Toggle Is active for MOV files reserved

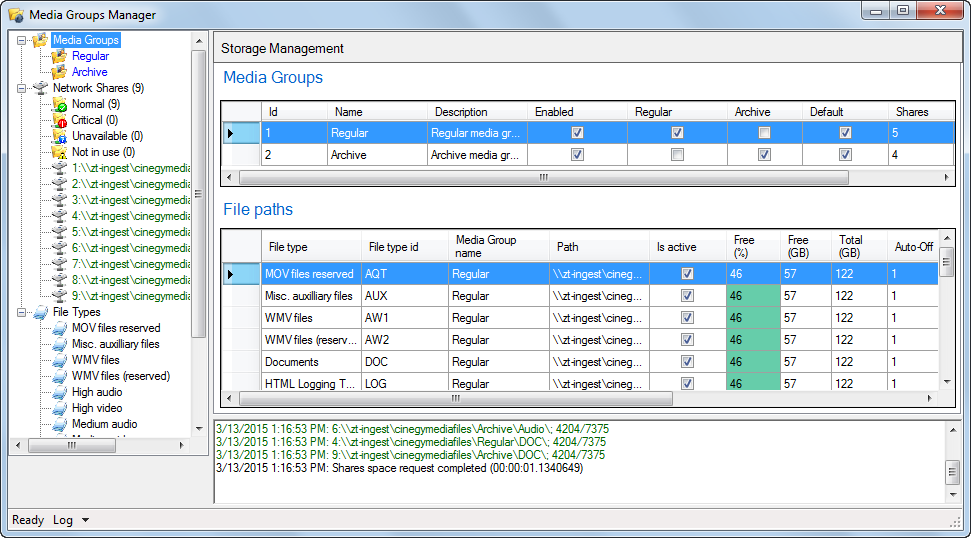point(687,274)
